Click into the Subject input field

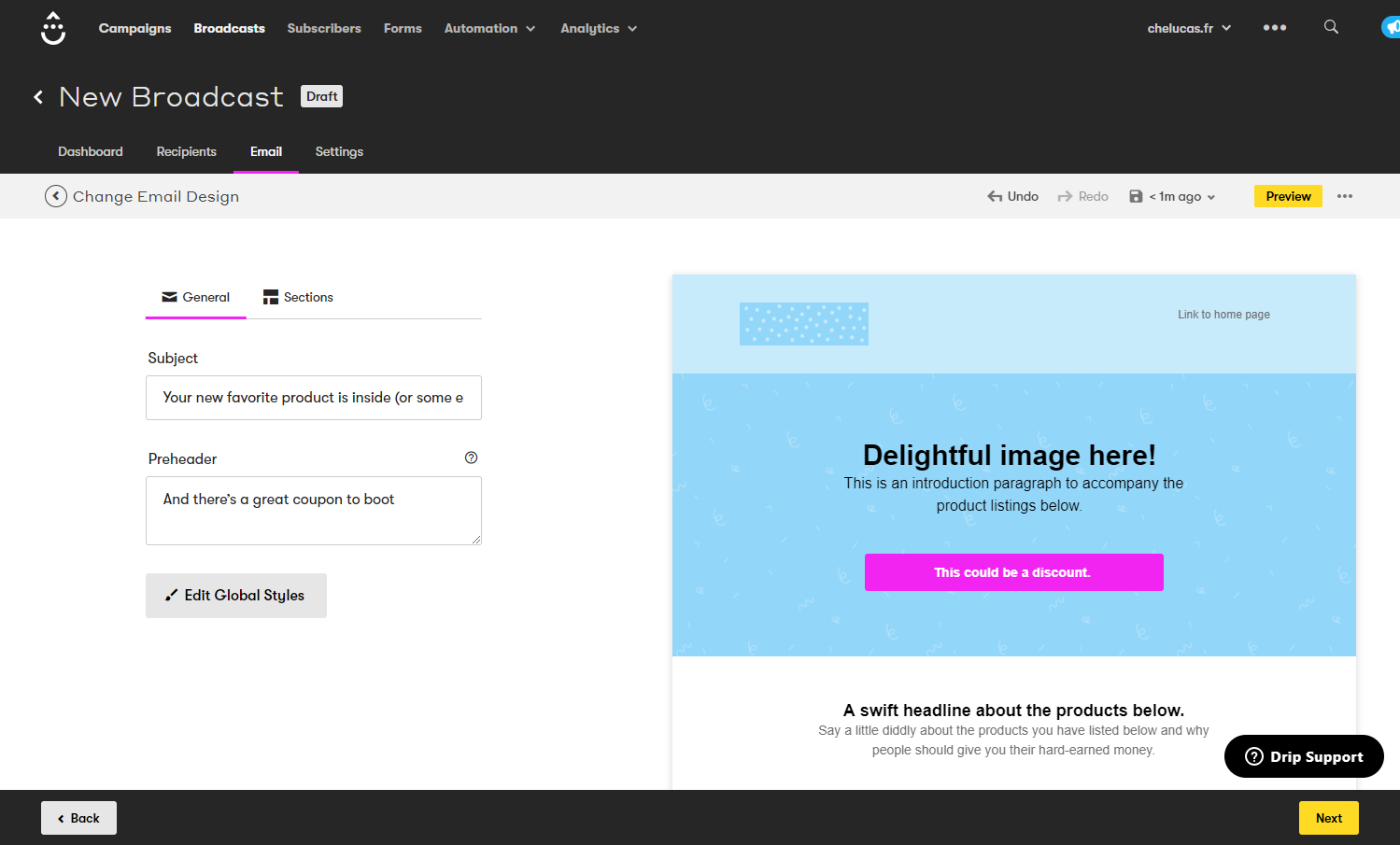pos(313,398)
